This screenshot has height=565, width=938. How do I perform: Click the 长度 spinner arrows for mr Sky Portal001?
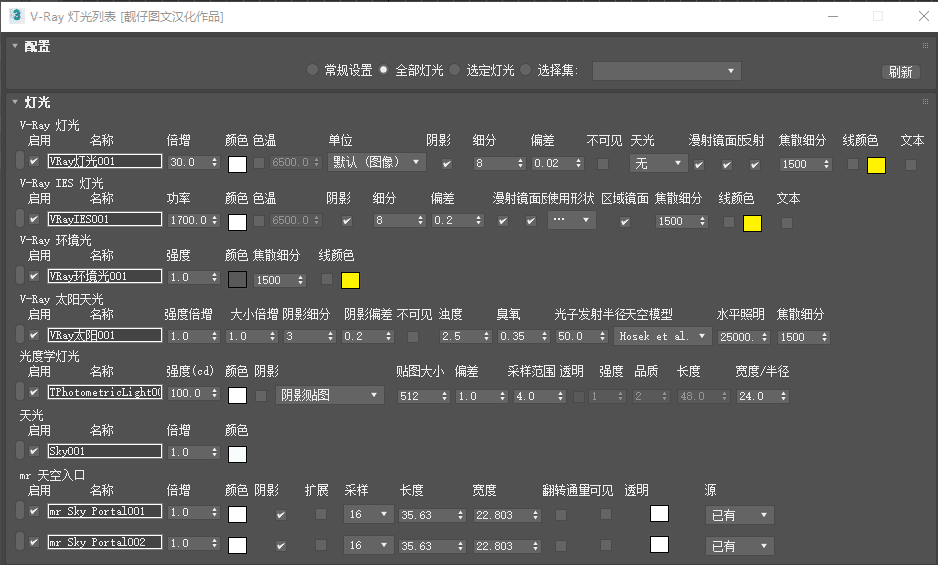(x=461, y=515)
